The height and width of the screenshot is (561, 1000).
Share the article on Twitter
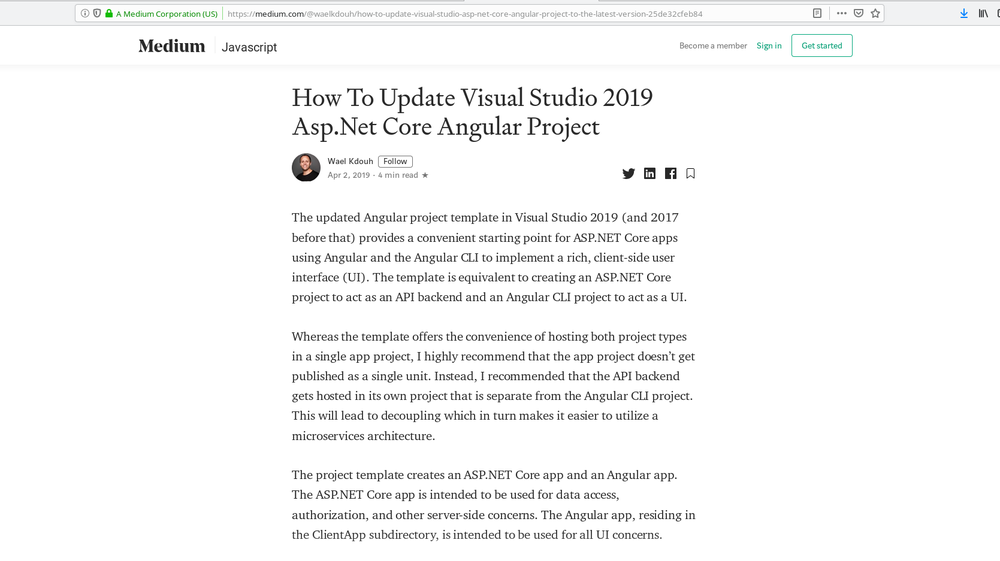pos(629,173)
